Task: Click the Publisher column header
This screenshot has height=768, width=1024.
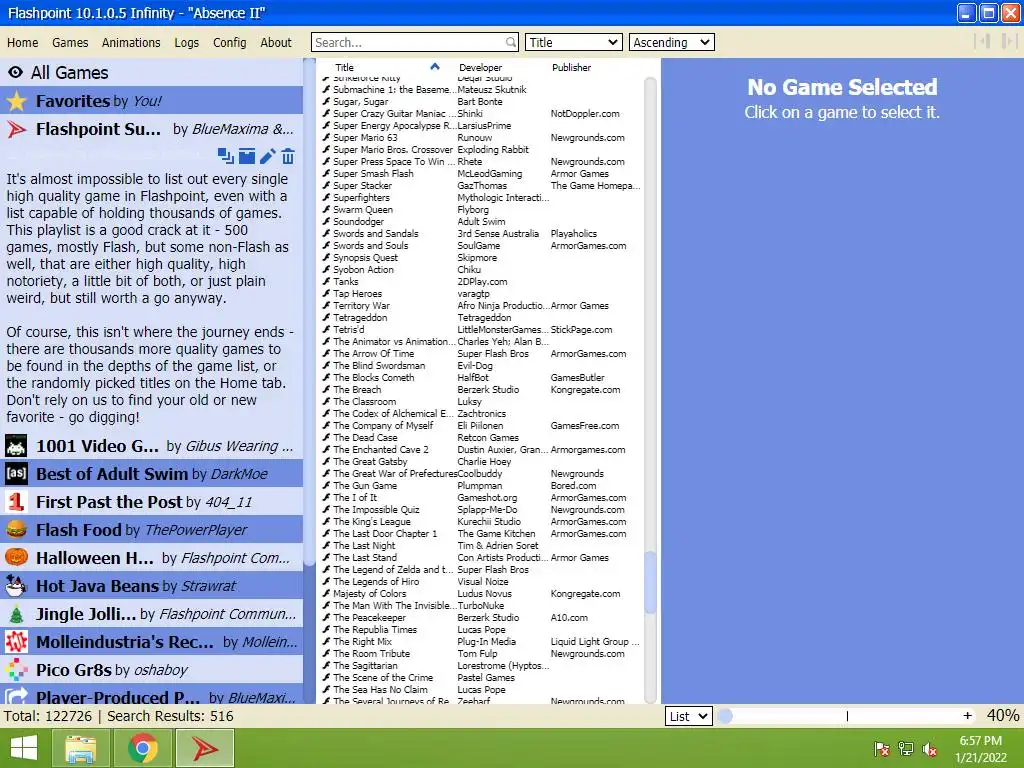Action: click(571, 67)
